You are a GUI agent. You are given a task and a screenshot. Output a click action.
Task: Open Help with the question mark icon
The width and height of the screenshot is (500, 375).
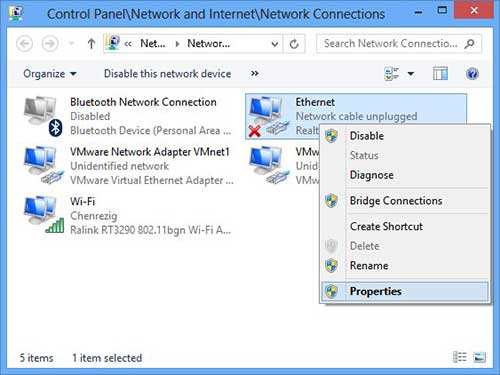(472, 74)
